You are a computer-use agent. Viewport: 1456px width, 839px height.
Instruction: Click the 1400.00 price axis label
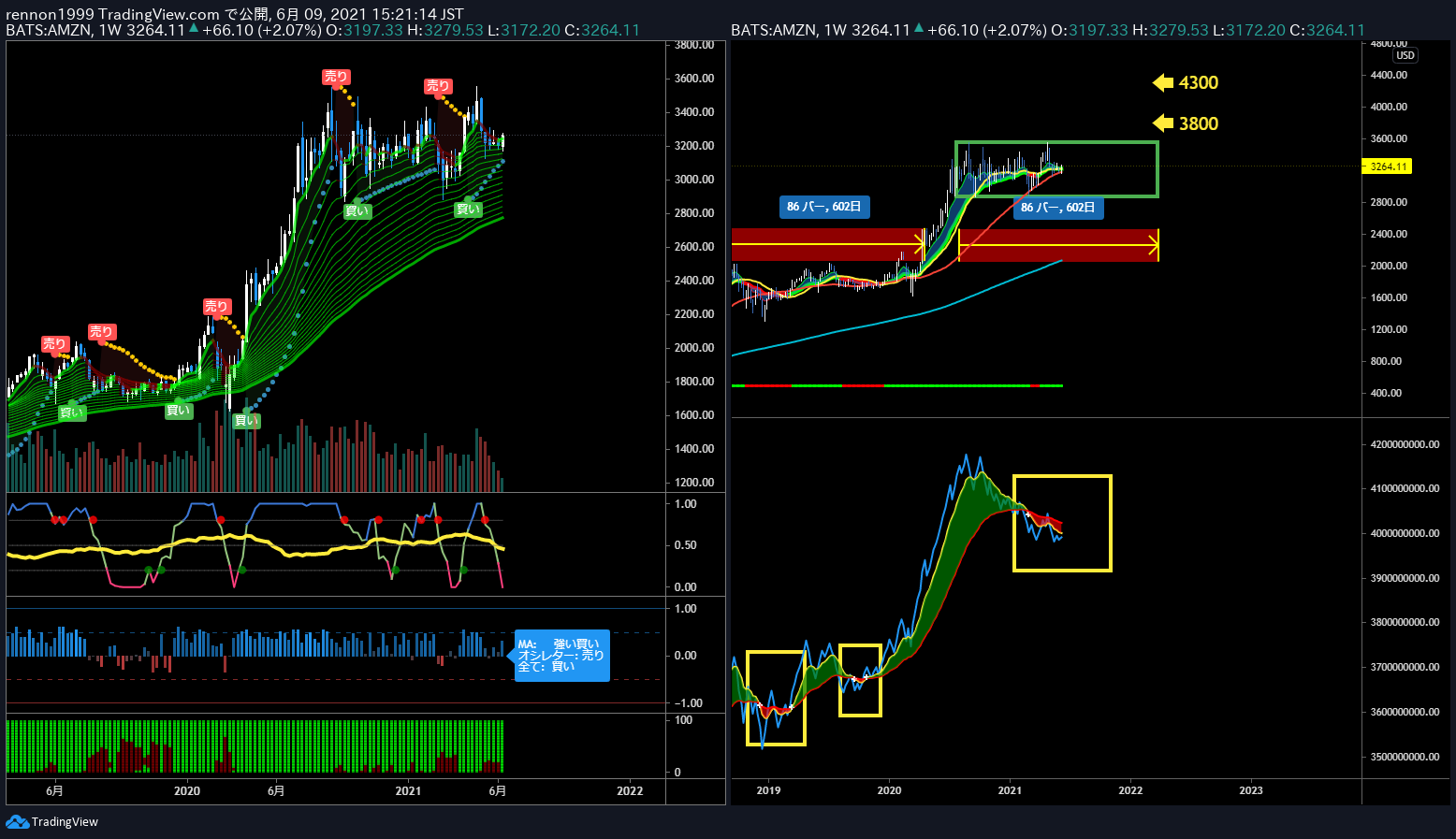pos(694,449)
